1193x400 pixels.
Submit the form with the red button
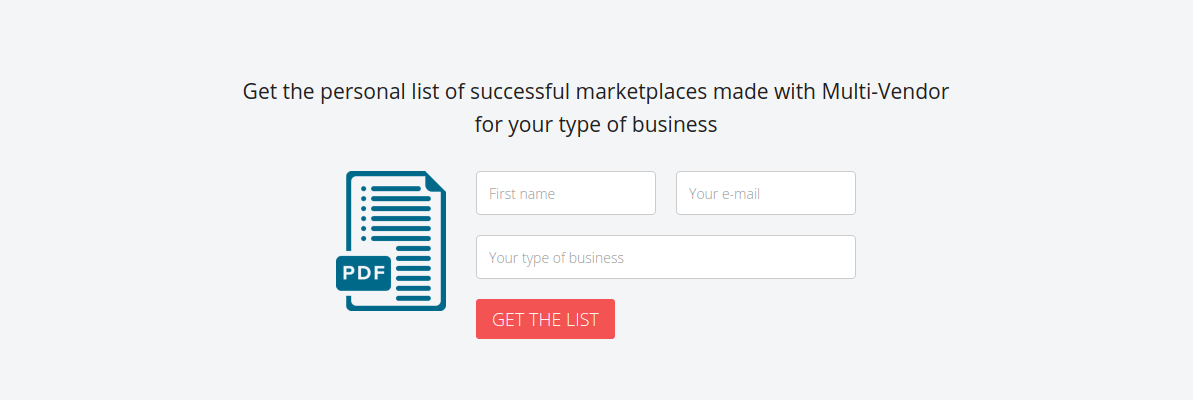click(545, 319)
